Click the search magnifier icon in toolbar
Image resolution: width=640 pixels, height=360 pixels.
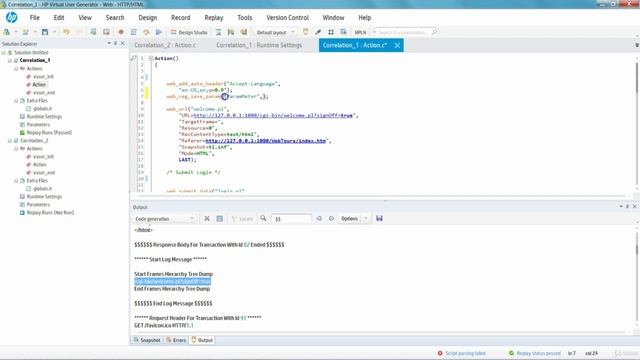pyautogui.click(x=434, y=32)
